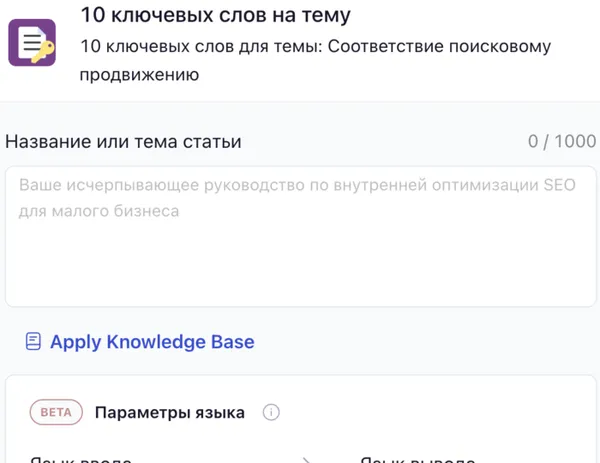Click the "для малого бизнеса" placeholder line
This screenshot has height=463, width=600.
click(x=99, y=211)
